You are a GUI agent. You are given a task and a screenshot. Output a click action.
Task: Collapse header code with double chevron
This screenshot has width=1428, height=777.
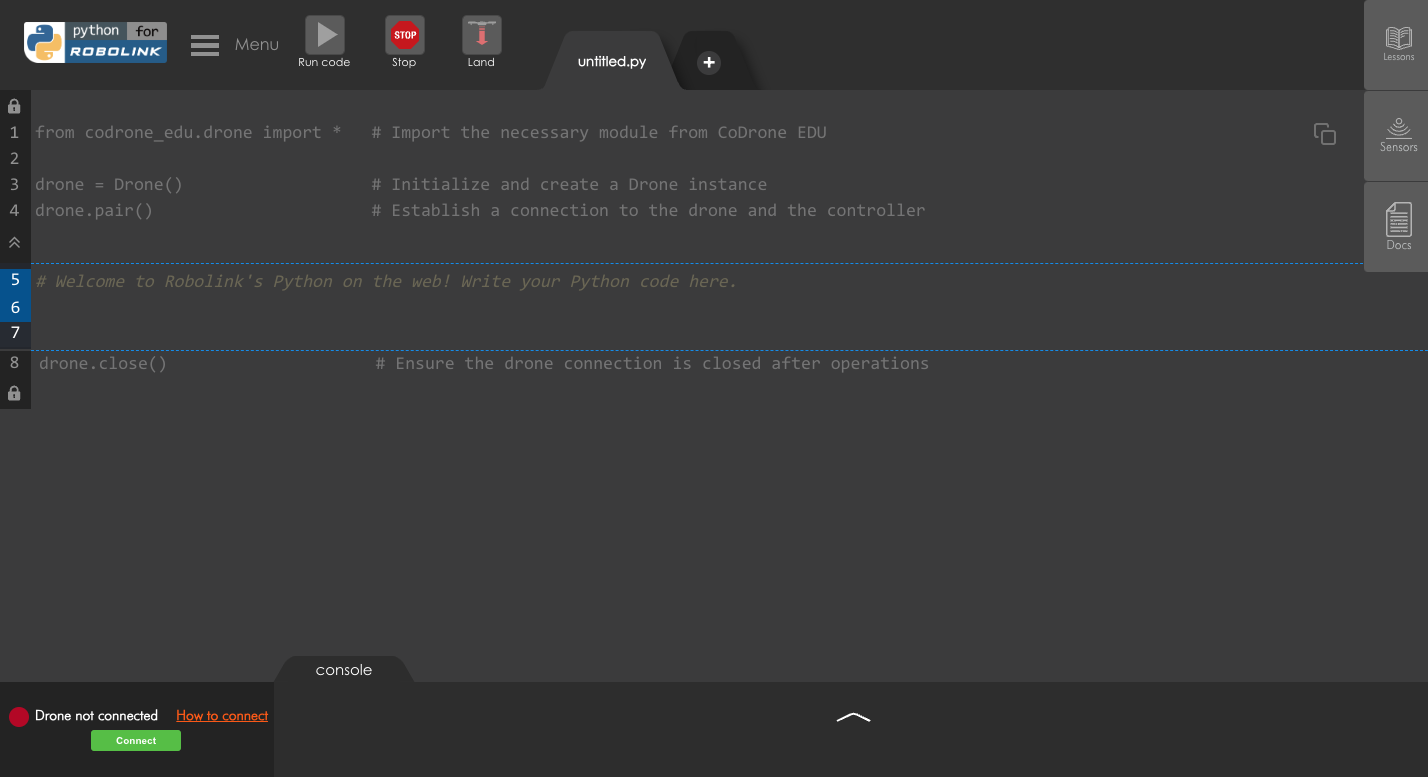pos(14,242)
